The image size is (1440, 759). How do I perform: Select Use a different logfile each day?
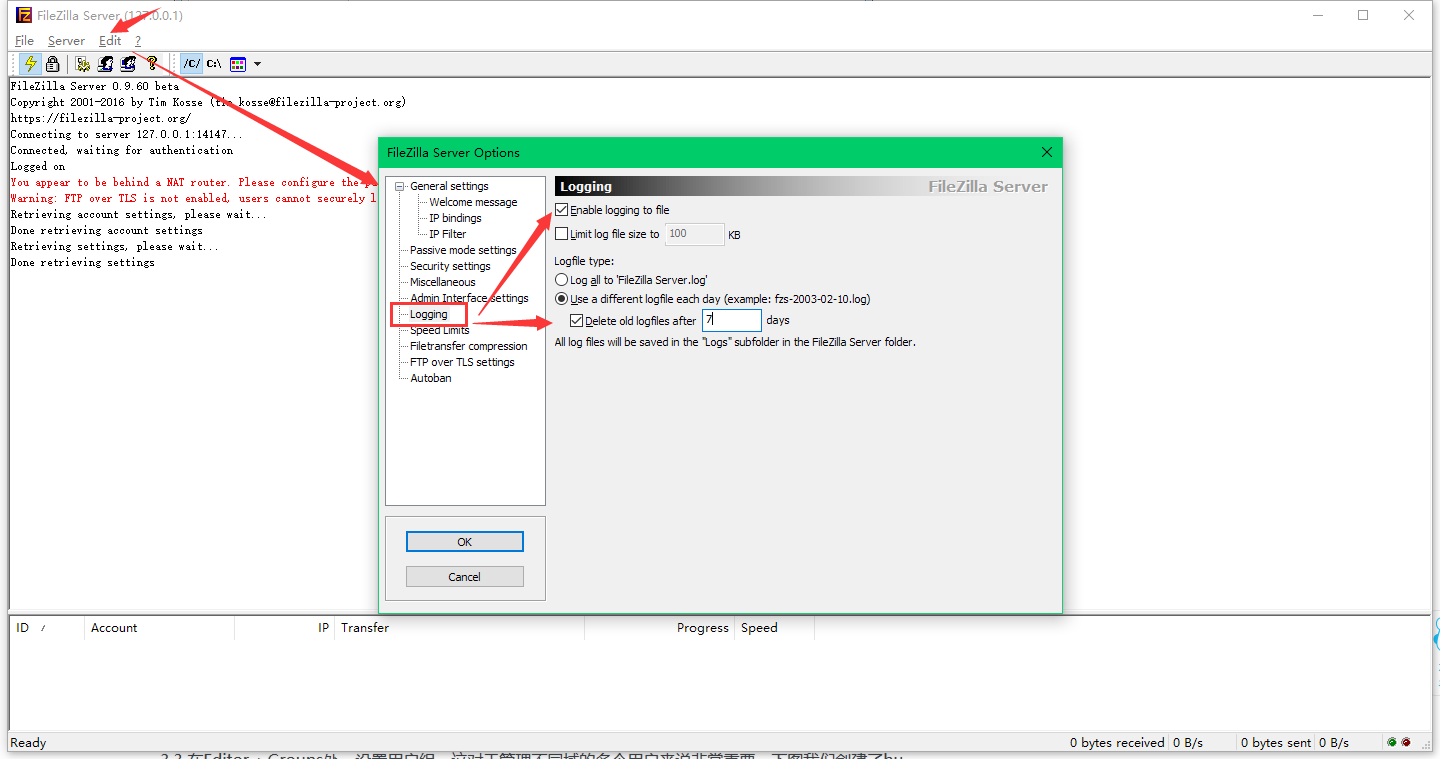click(562, 299)
